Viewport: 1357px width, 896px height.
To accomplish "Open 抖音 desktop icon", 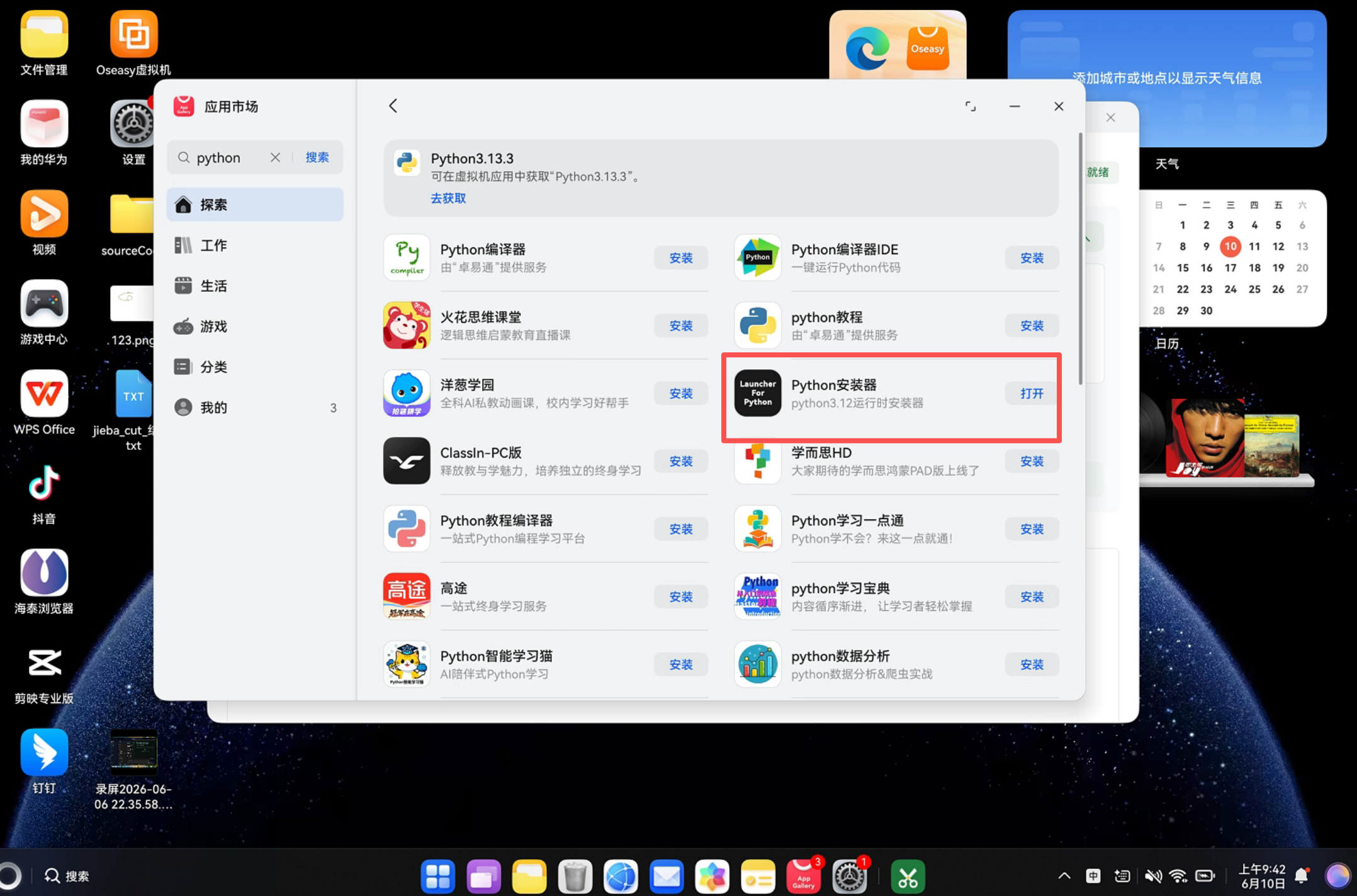I will (44, 483).
